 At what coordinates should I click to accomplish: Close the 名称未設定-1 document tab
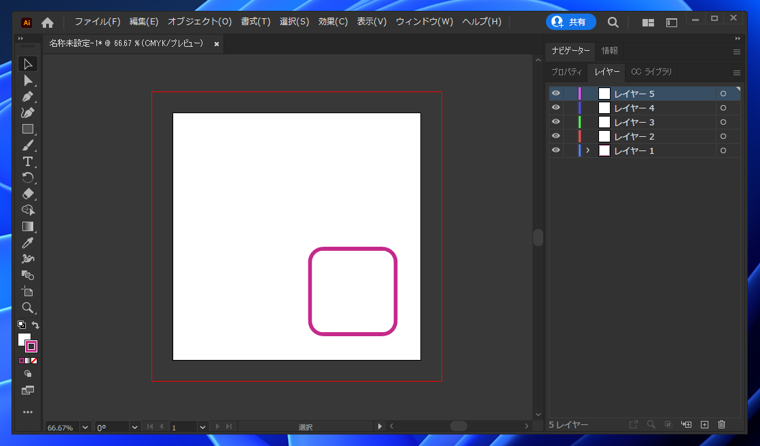pos(217,44)
